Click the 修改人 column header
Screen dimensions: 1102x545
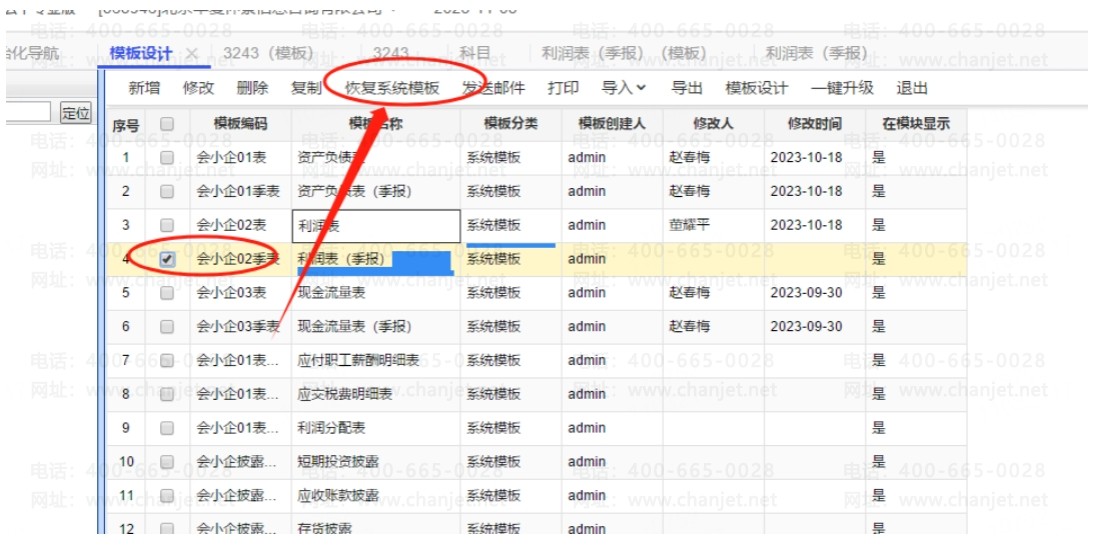coord(713,124)
